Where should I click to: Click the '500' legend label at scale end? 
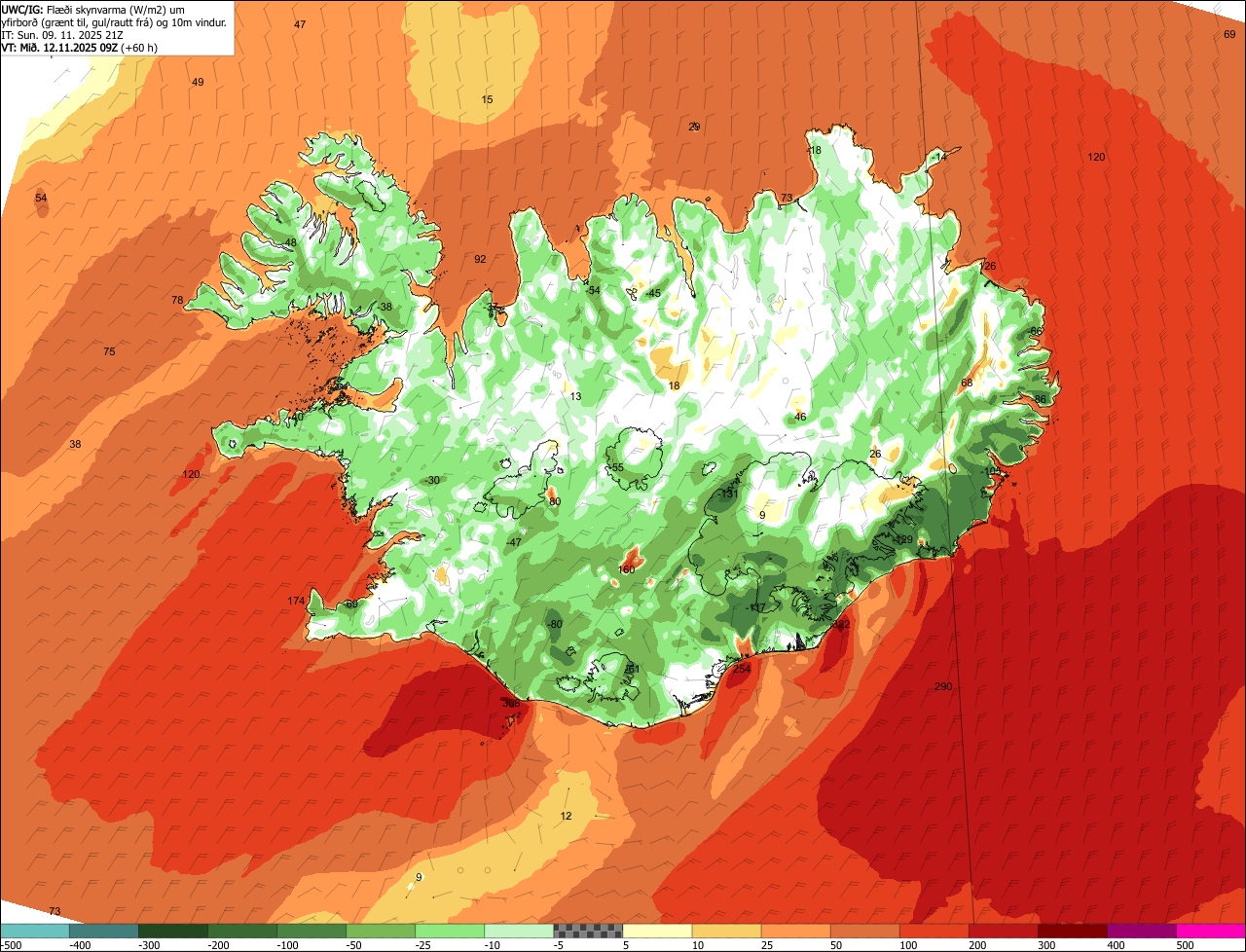(x=1185, y=944)
